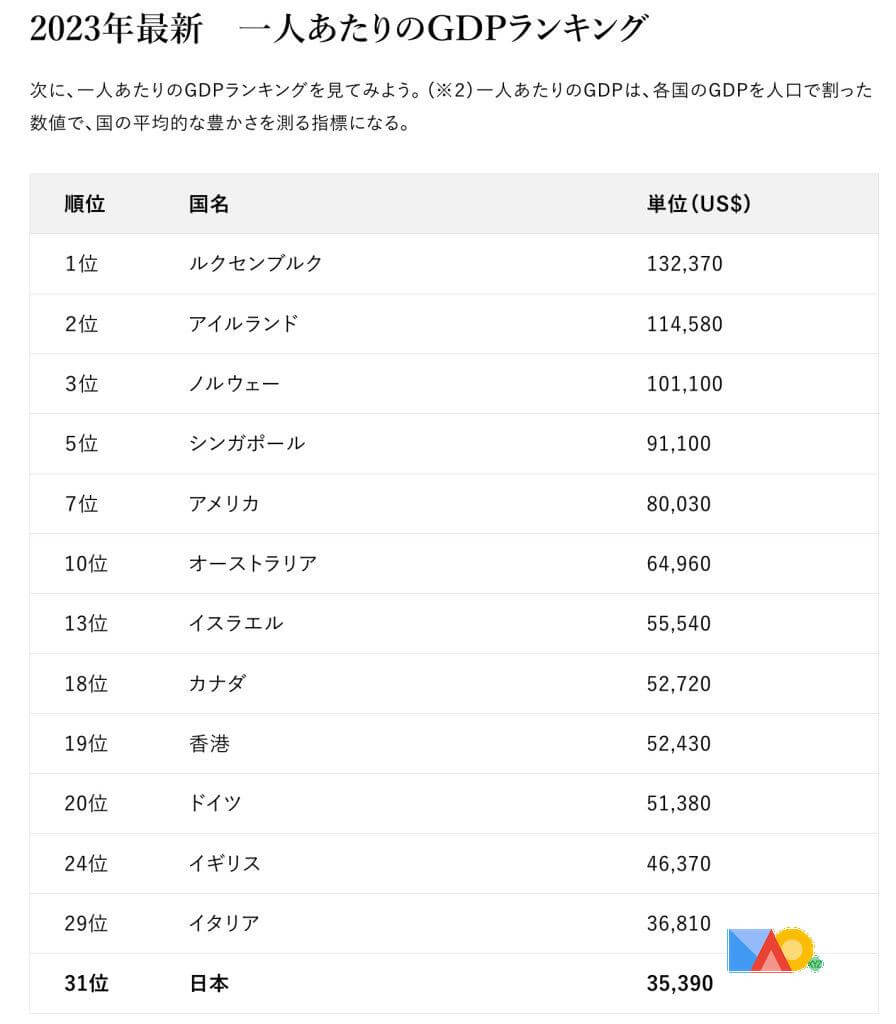Viewport: 896px width, 1024px height.
Task: Click the カナダ country cell
Action: [217, 684]
